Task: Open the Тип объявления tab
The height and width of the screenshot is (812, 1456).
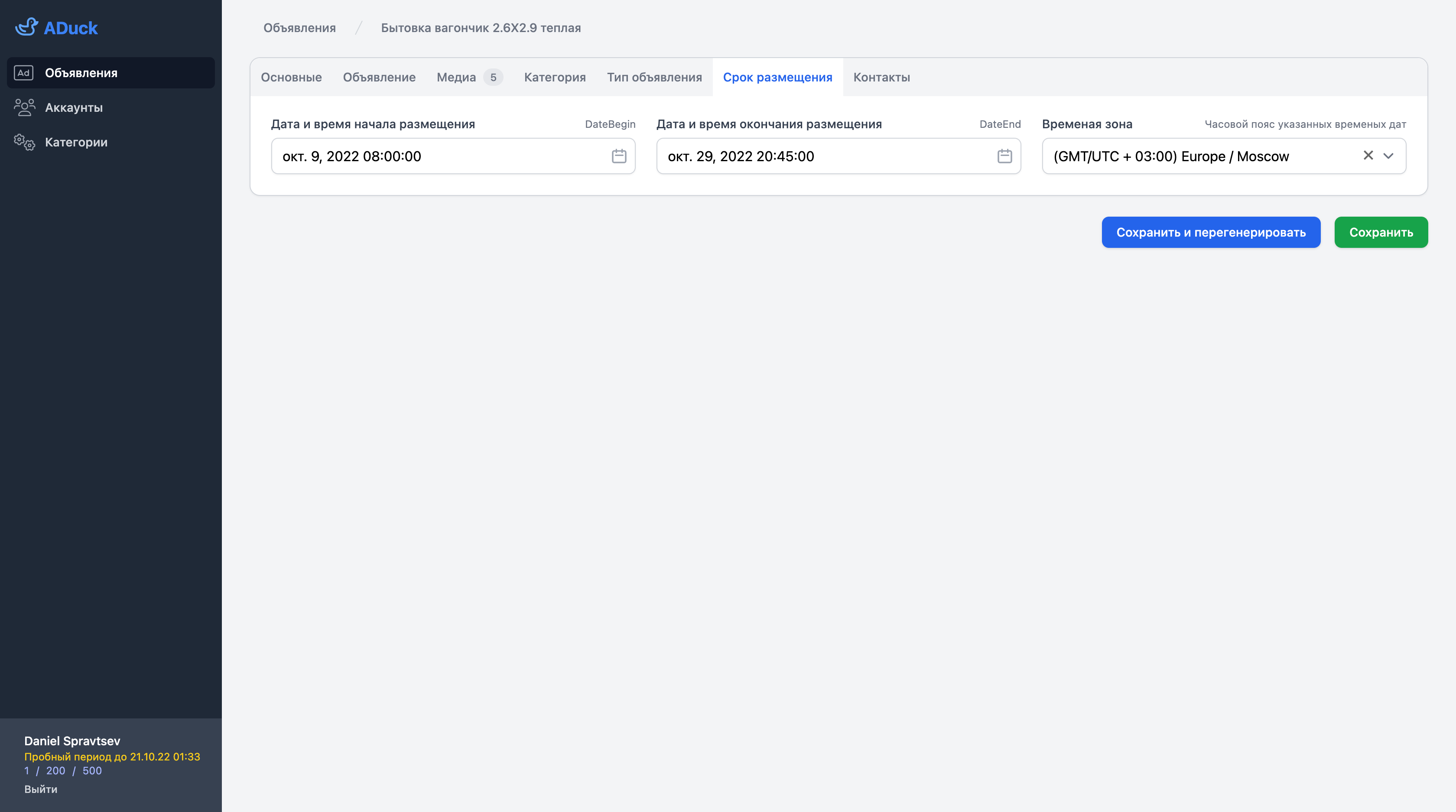Action: pyautogui.click(x=654, y=78)
